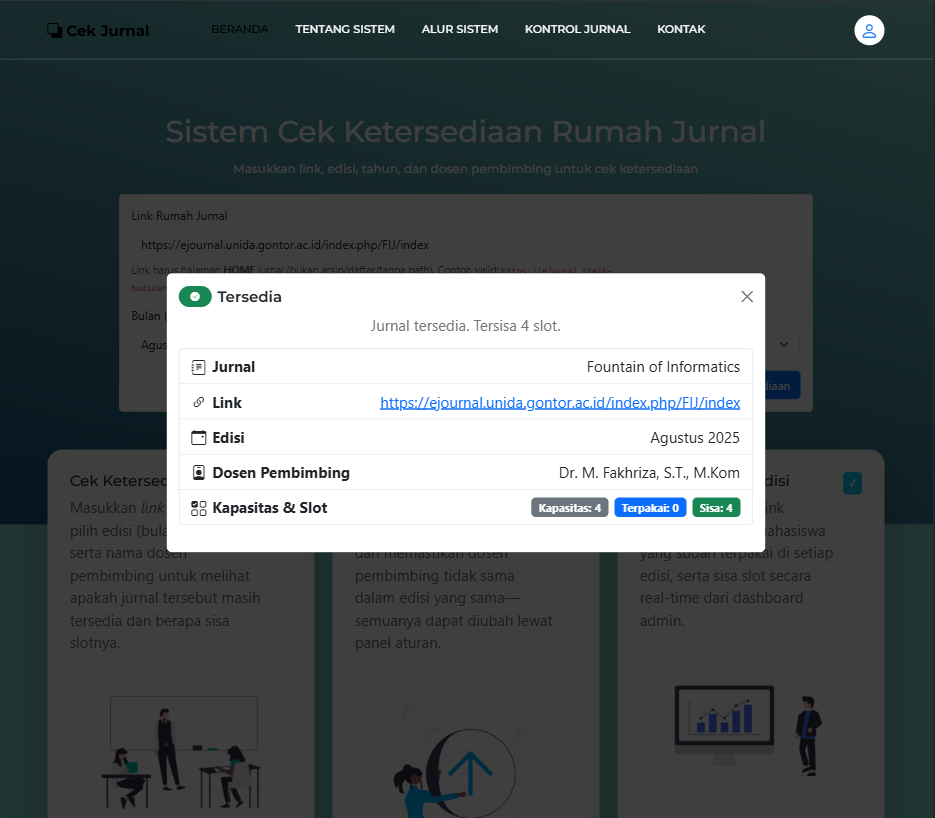This screenshot has width=935, height=818.
Task: Click the journal icon beside Jurnal row
Action: pyautogui.click(x=199, y=367)
